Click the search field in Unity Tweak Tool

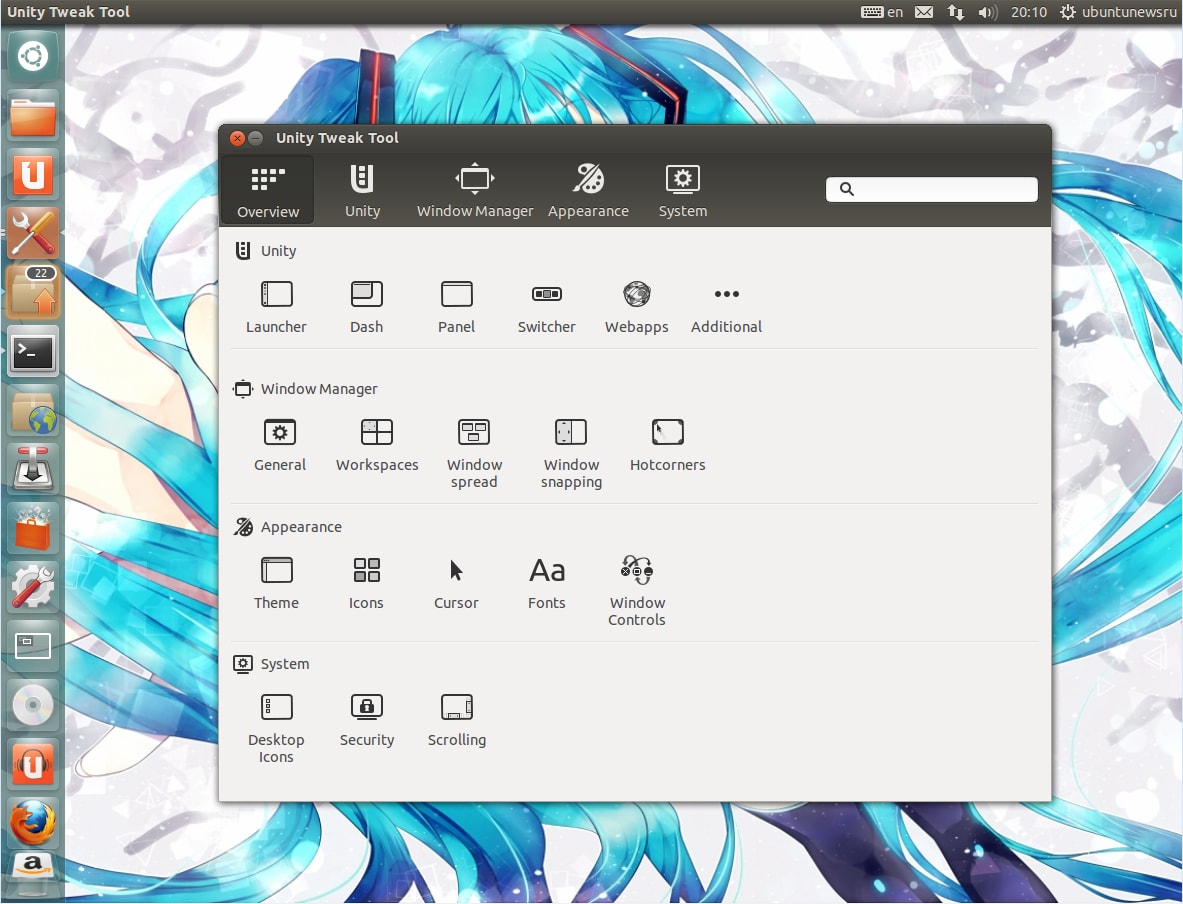pos(932,189)
